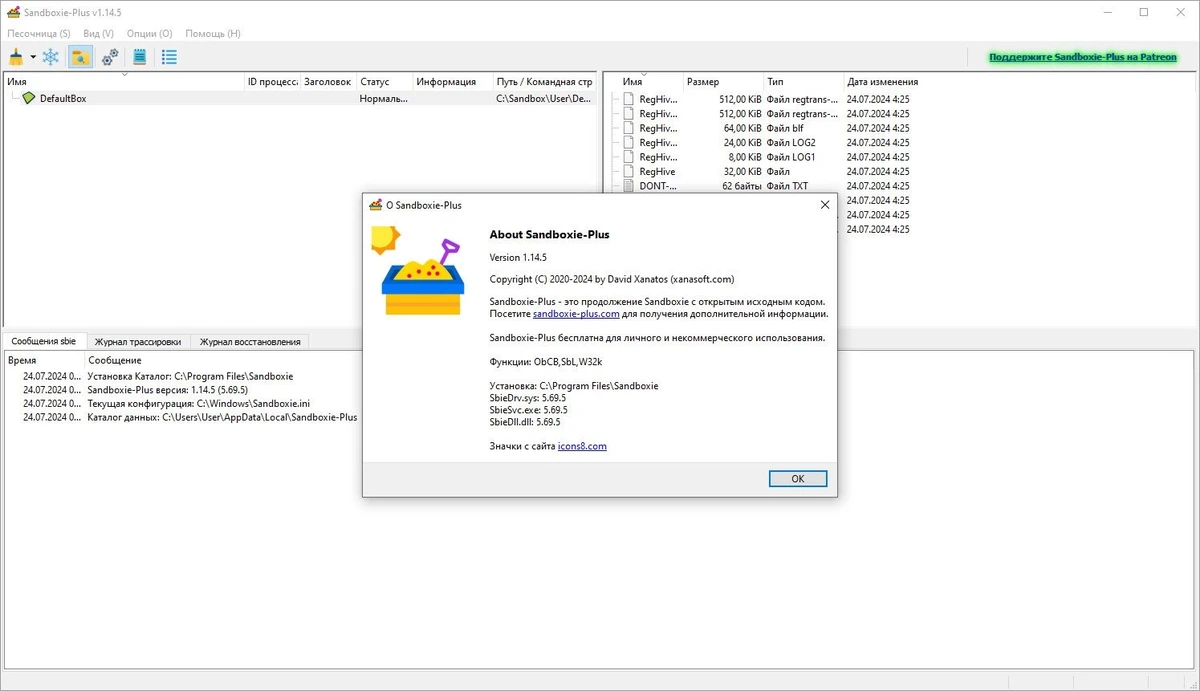This screenshot has height=691, width=1200.
Task: Click the file icon next to RegHive
Action: 629,172
